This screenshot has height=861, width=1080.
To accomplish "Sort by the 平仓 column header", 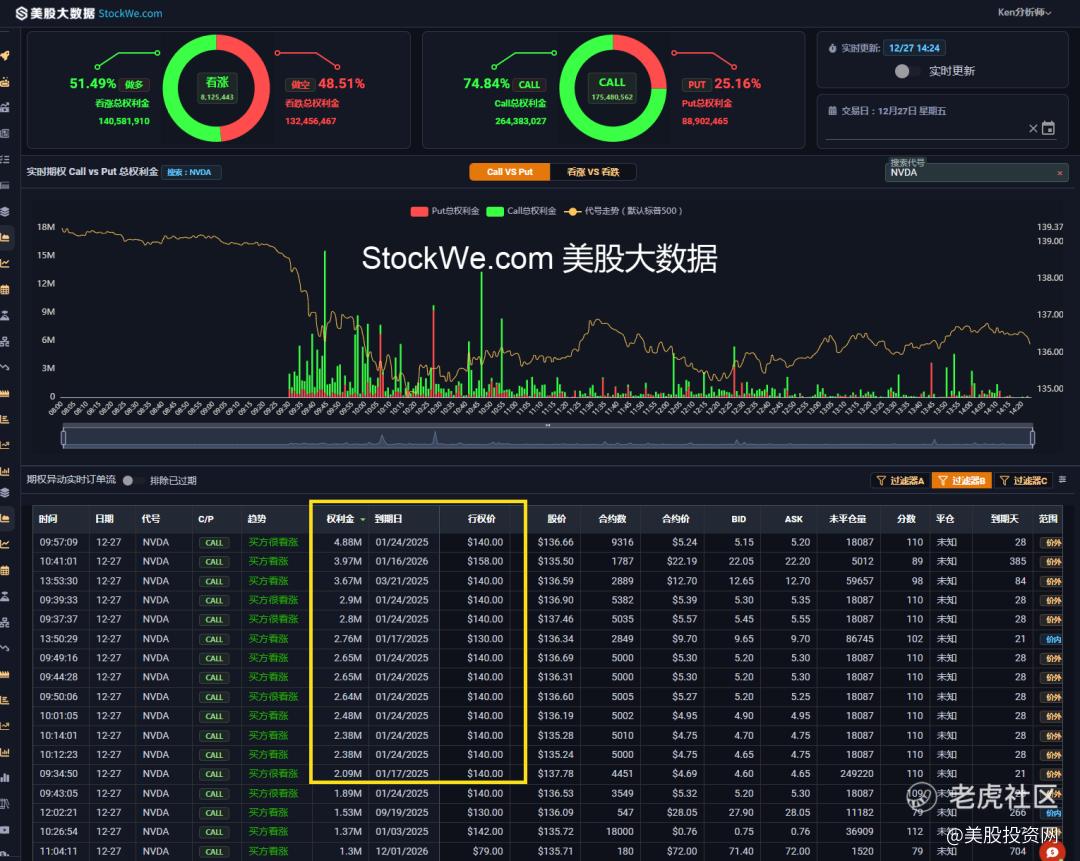I will click(945, 519).
